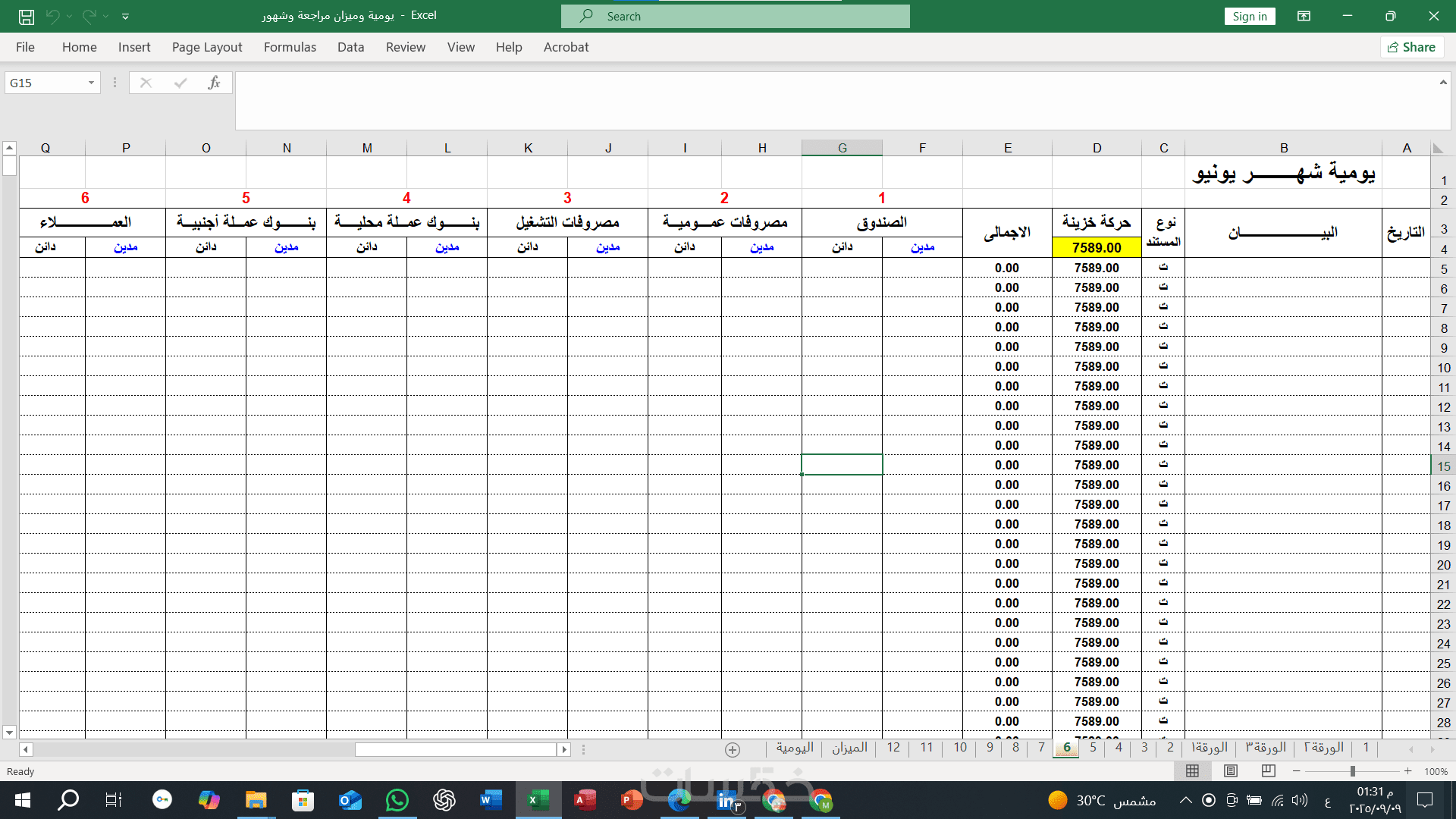This screenshot has width=1456, height=819.
Task: Adjust the zoom slider handle
Action: click(1352, 771)
